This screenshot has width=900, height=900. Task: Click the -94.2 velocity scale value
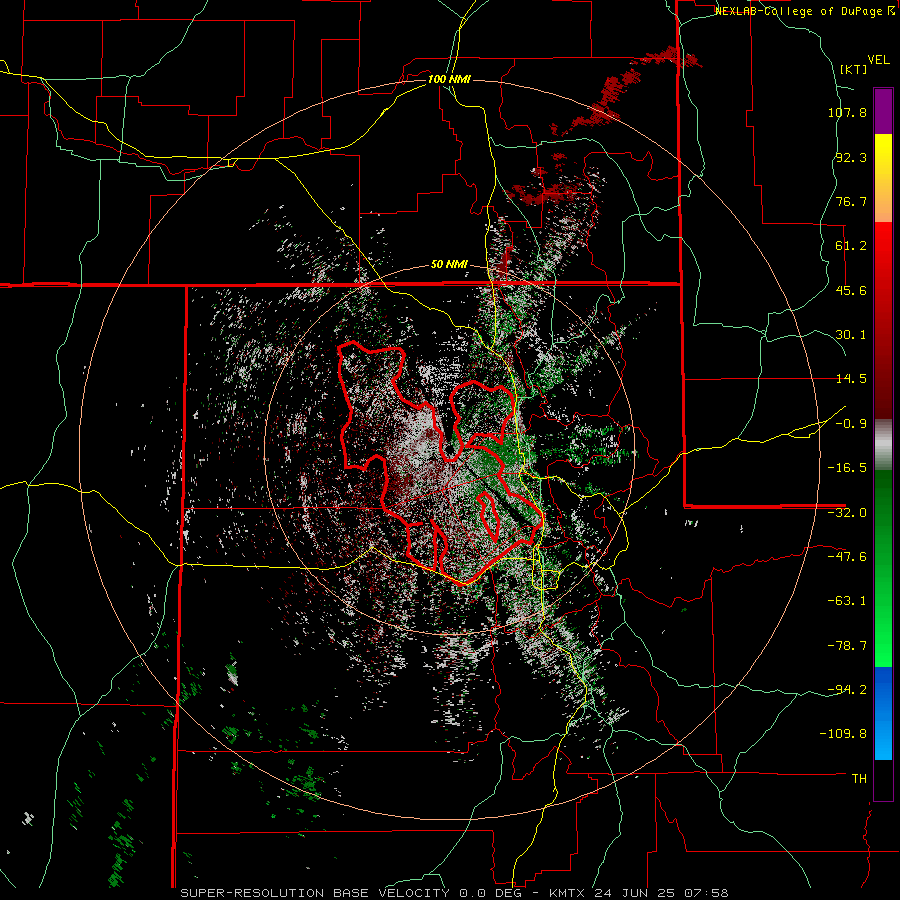pos(847,690)
